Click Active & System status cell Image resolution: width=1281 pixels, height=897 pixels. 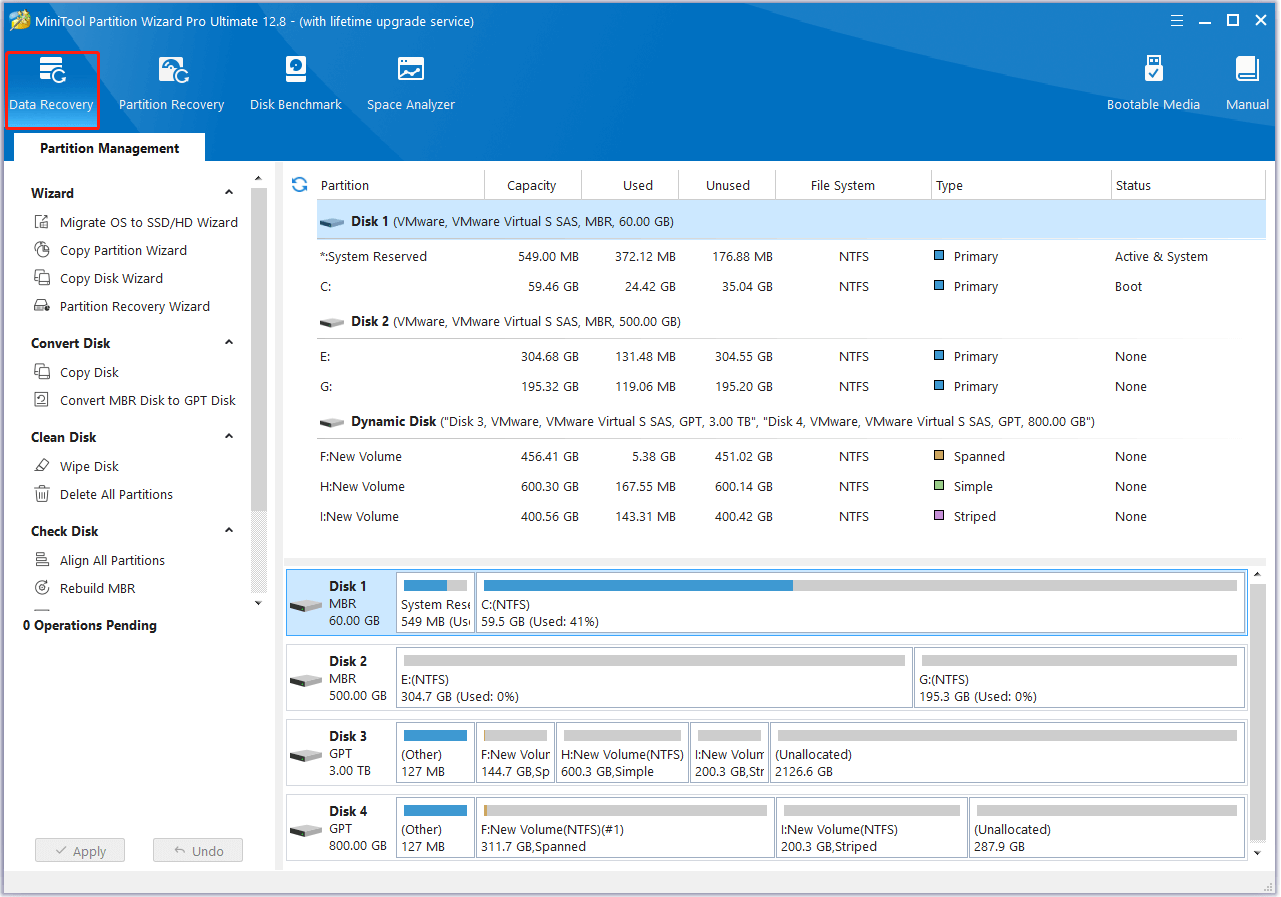tap(1161, 257)
